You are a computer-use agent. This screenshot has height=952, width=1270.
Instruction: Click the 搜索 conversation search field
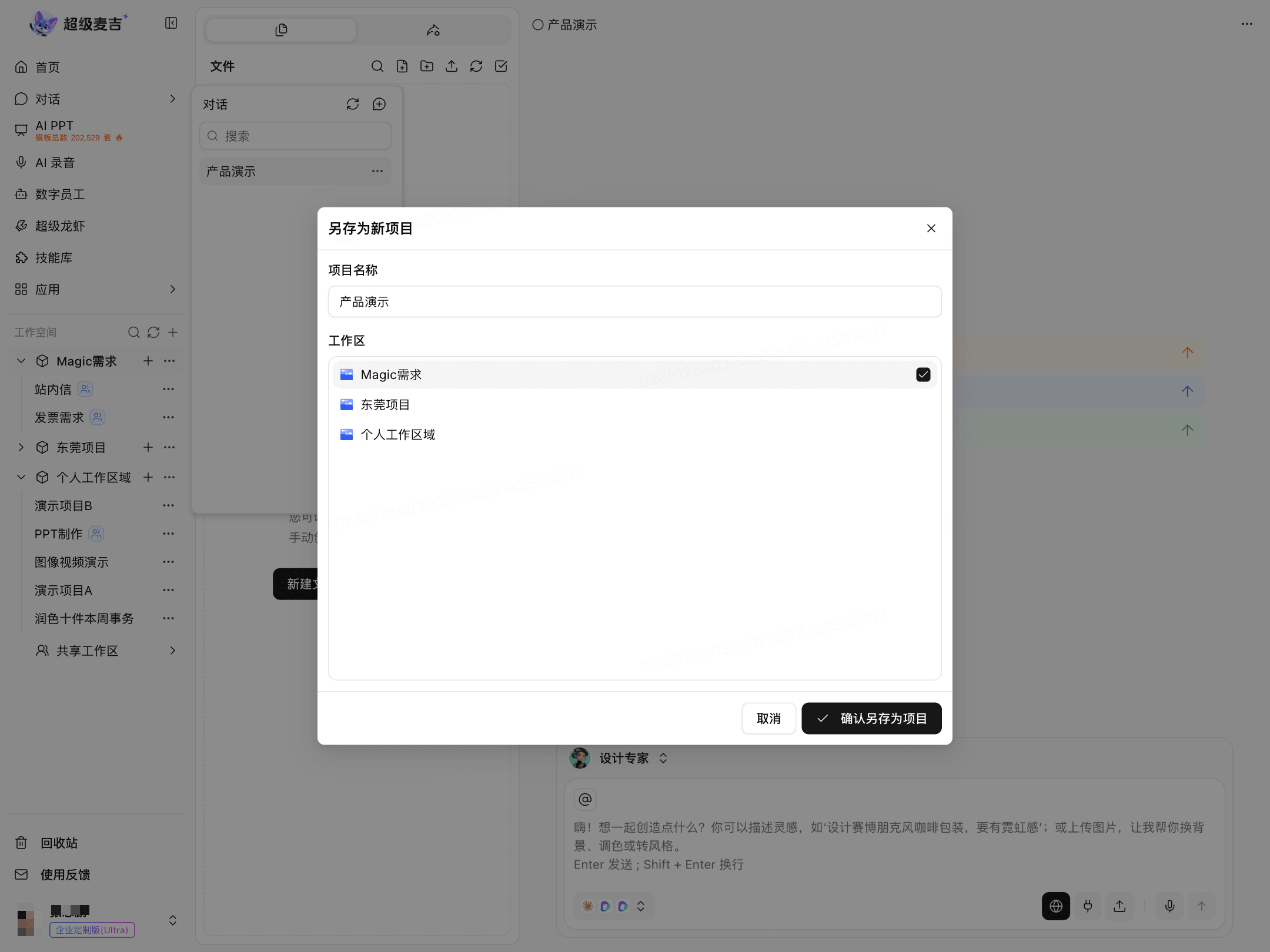(295, 136)
